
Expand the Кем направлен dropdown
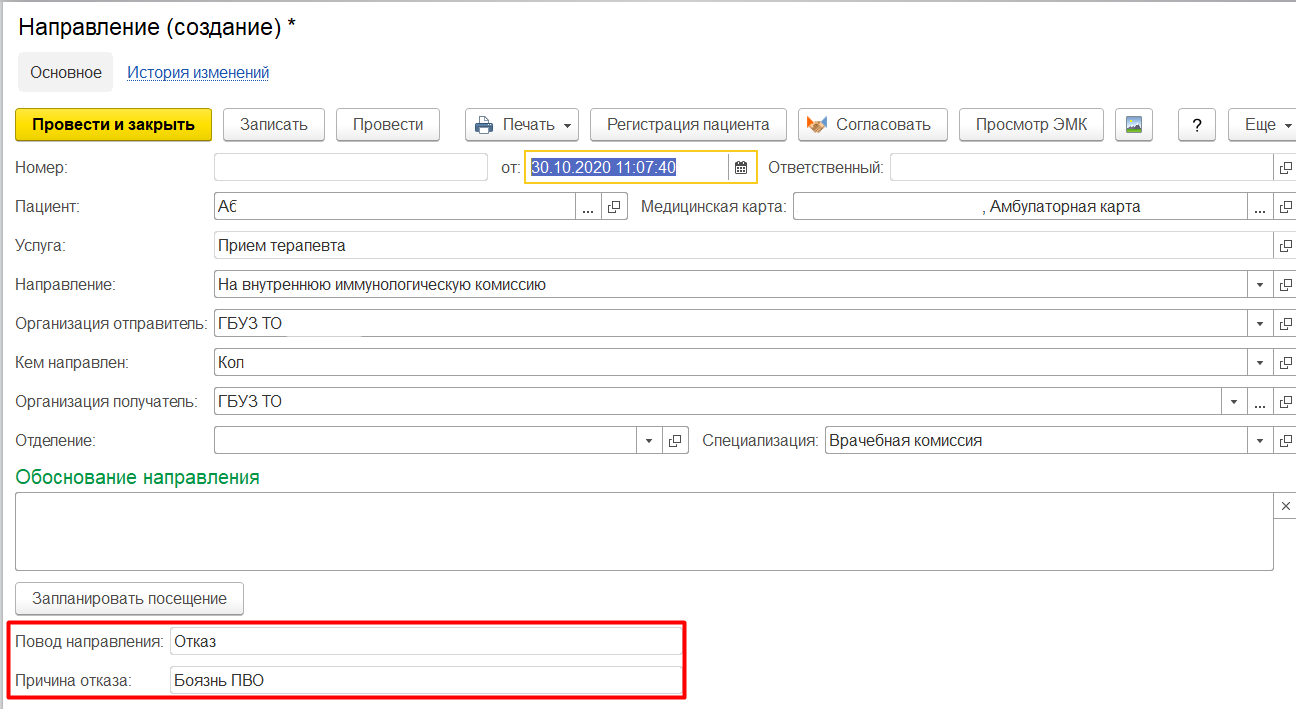point(1259,363)
